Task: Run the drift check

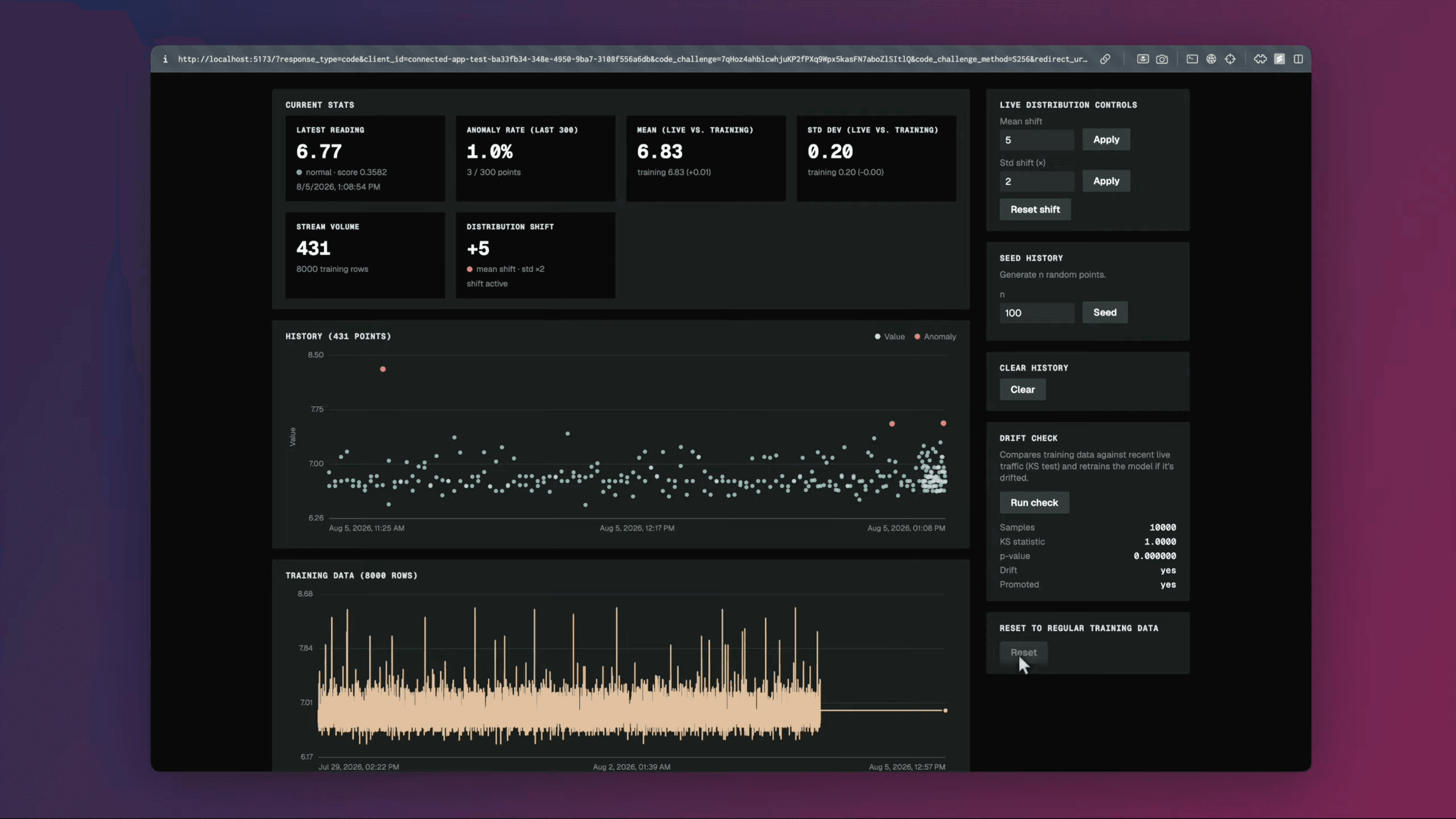Action: [1035, 502]
